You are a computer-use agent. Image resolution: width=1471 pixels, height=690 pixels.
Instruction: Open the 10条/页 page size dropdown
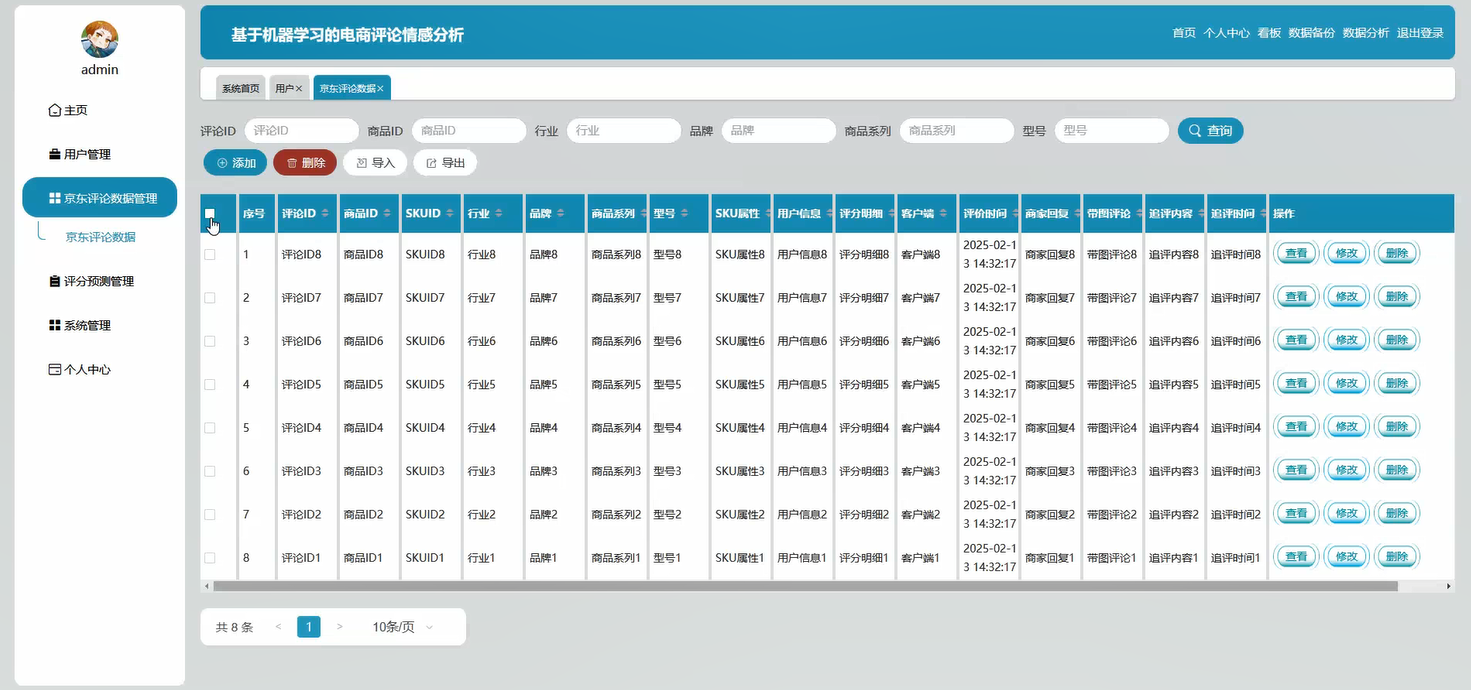[x=402, y=627]
